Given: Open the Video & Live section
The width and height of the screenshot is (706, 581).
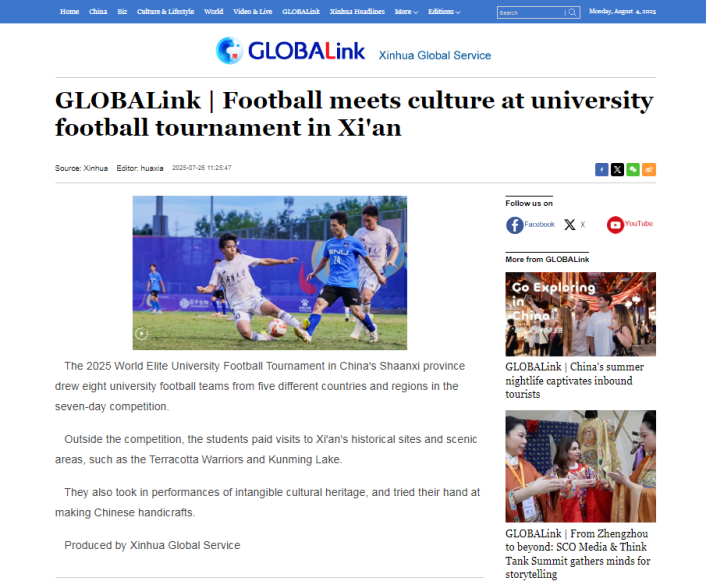Looking at the screenshot, I should [x=253, y=12].
